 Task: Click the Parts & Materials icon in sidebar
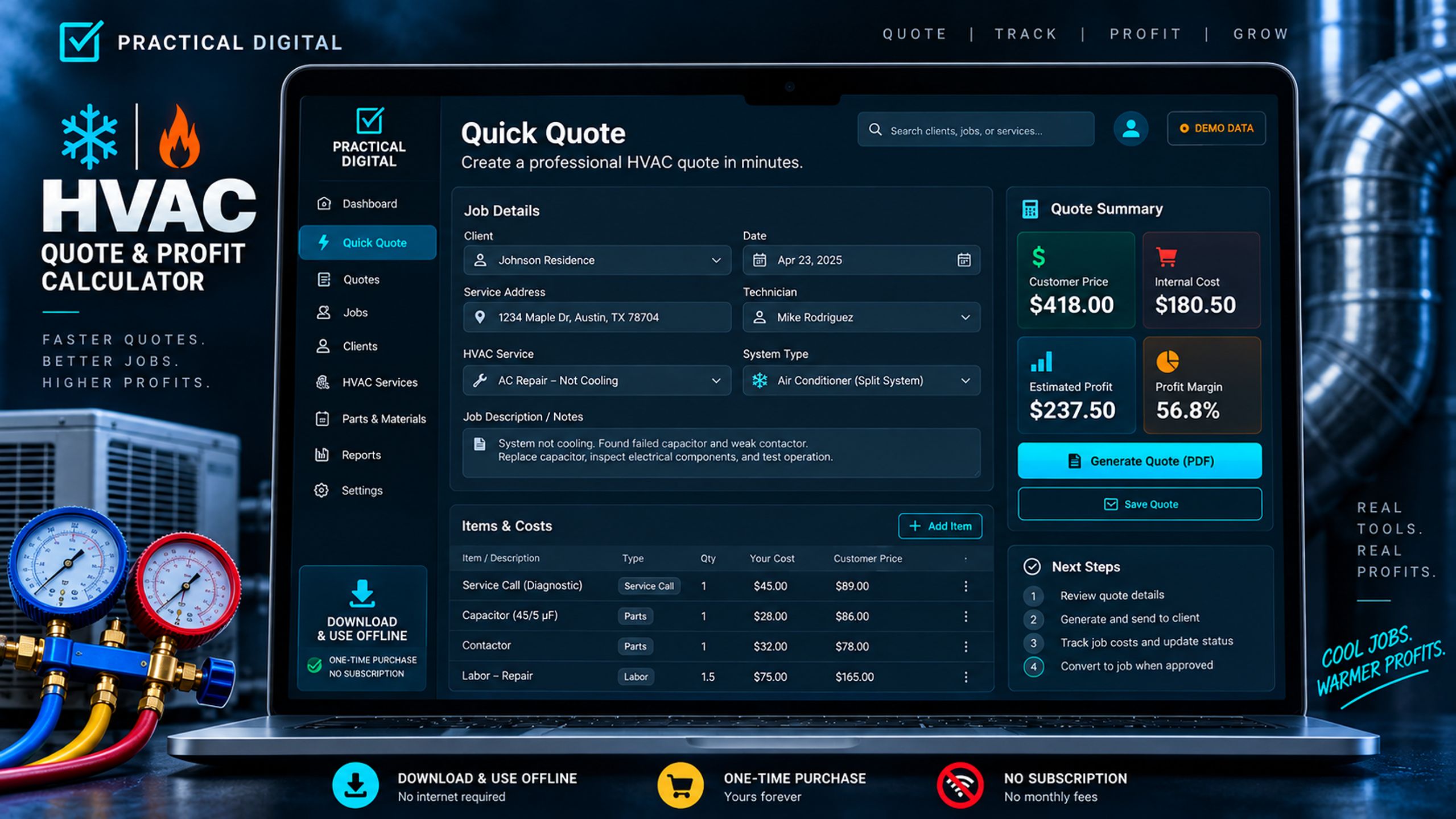tap(322, 419)
